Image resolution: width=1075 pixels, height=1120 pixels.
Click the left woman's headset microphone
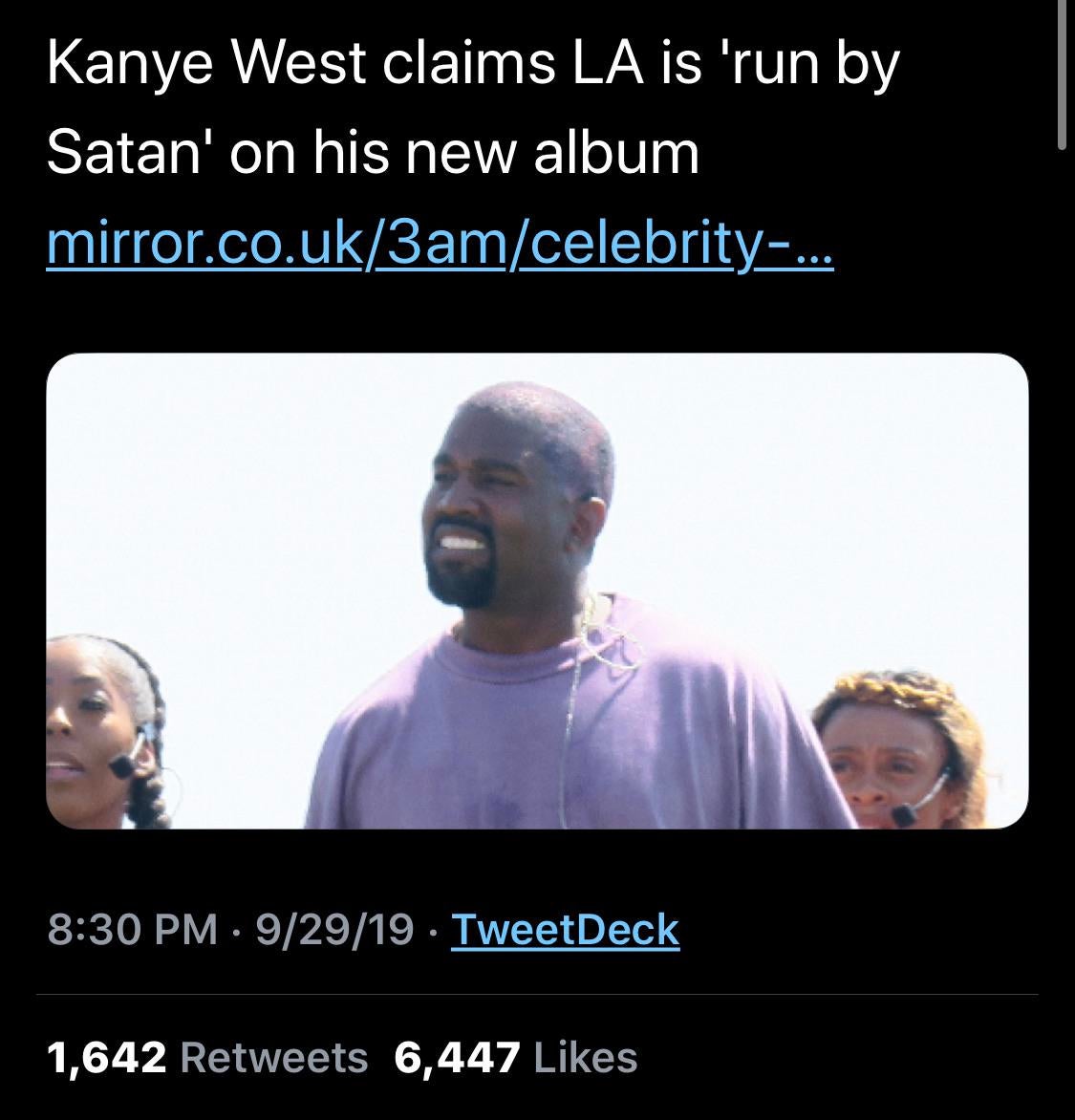click(122, 765)
